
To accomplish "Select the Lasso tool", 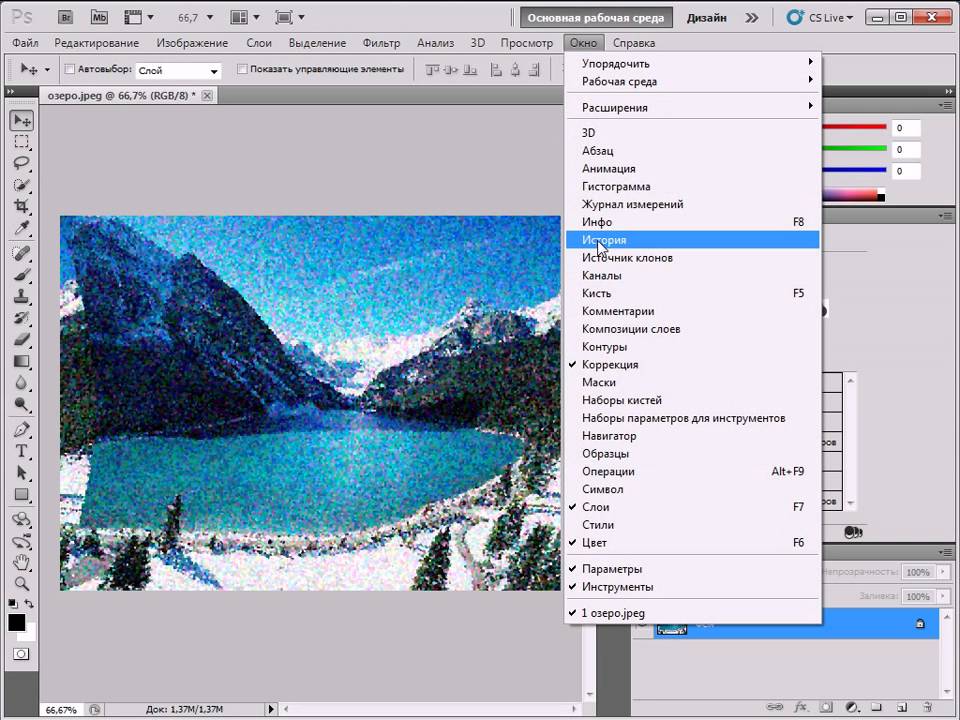I will pyautogui.click(x=21, y=163).
